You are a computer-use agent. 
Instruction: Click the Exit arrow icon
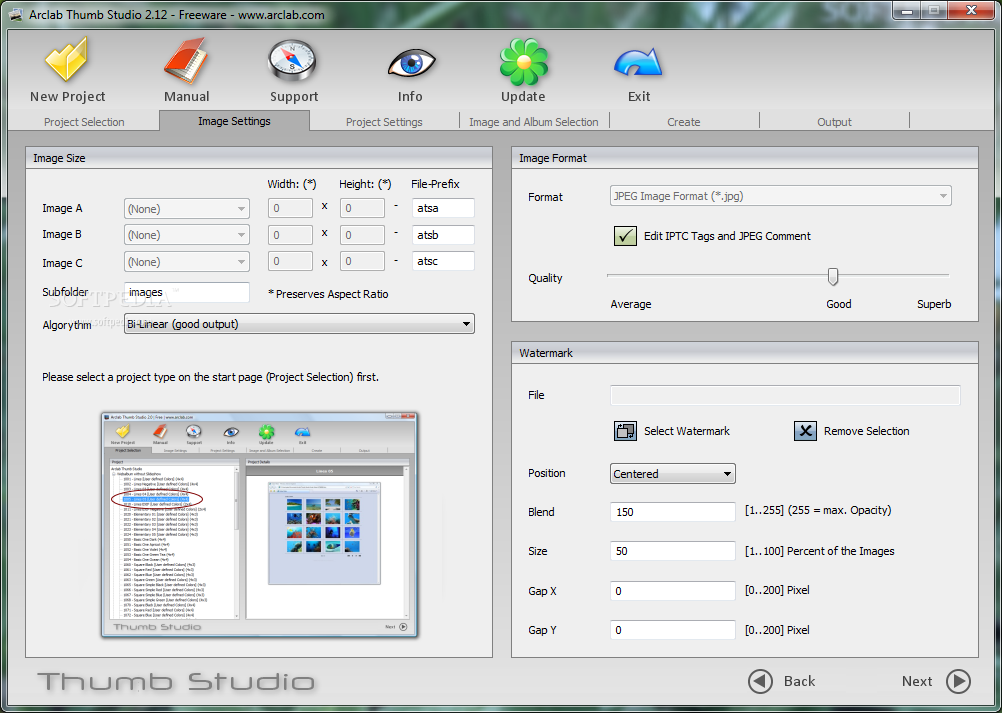coord(638,64)
